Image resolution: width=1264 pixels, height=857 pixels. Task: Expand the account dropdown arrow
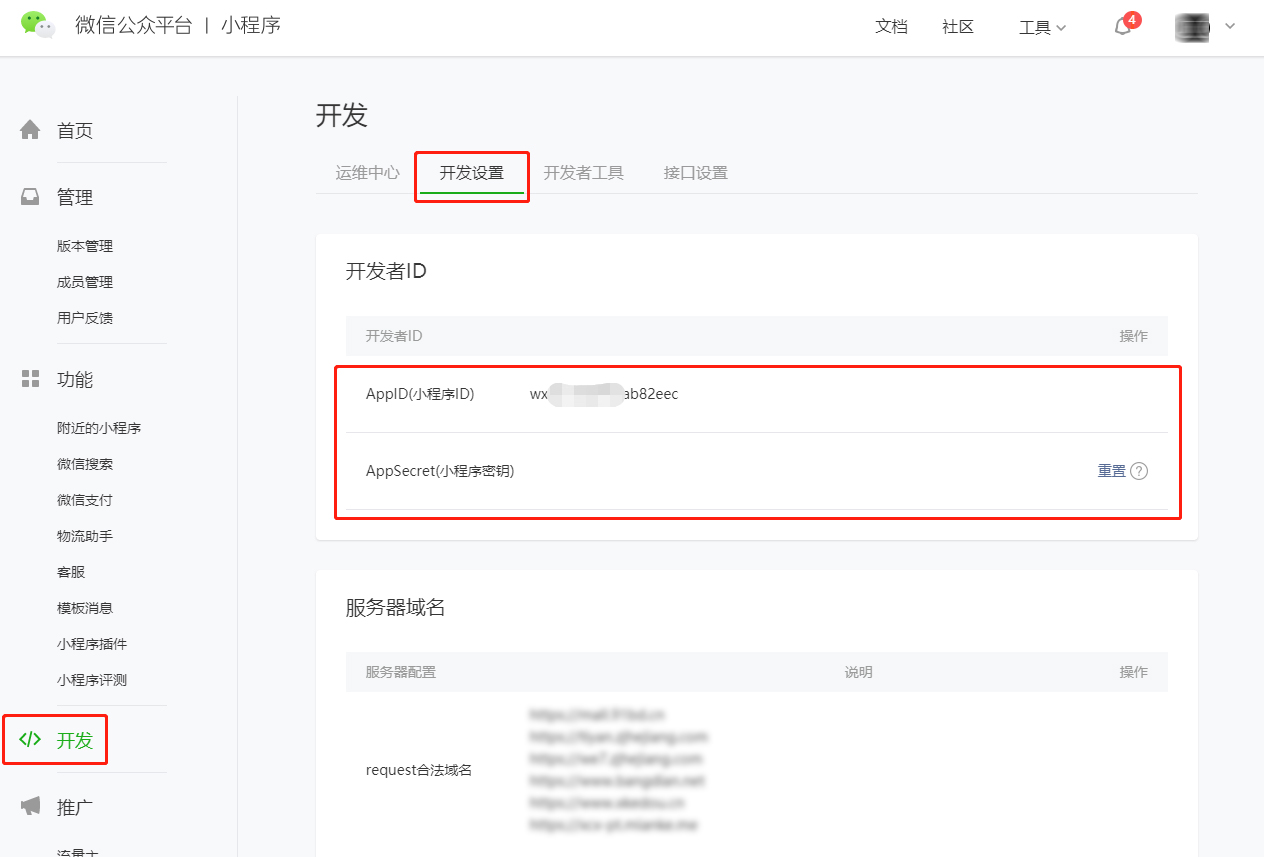coord(1230,27)
